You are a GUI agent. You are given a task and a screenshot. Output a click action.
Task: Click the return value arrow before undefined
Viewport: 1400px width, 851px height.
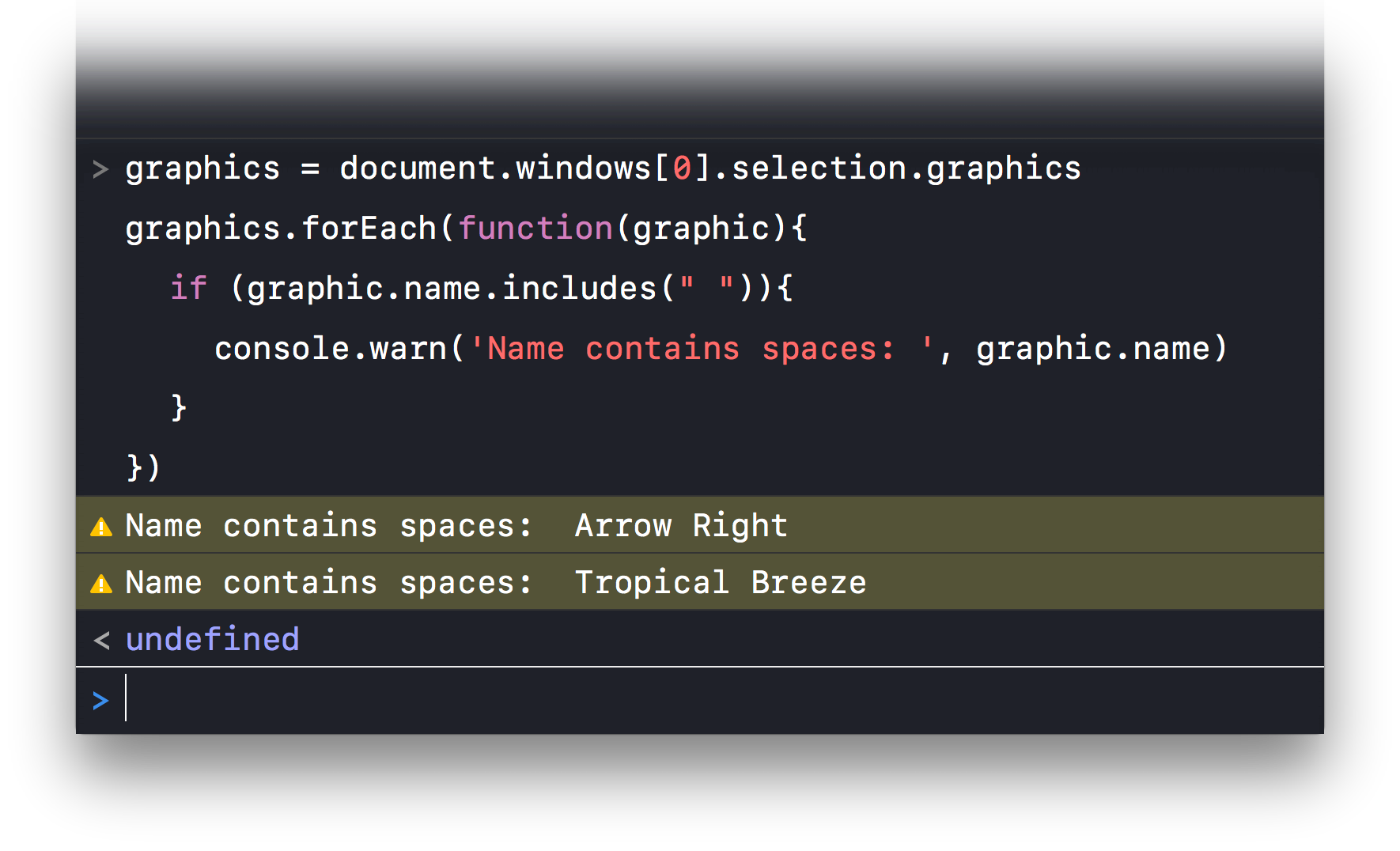pos(101,640)
